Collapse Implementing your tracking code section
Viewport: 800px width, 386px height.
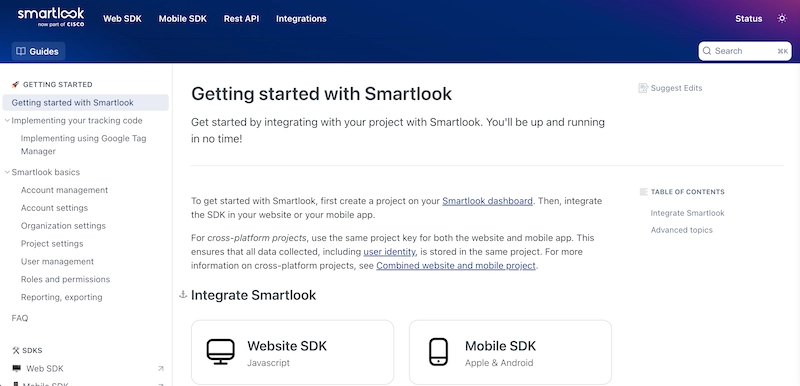[x=7, y=121]
